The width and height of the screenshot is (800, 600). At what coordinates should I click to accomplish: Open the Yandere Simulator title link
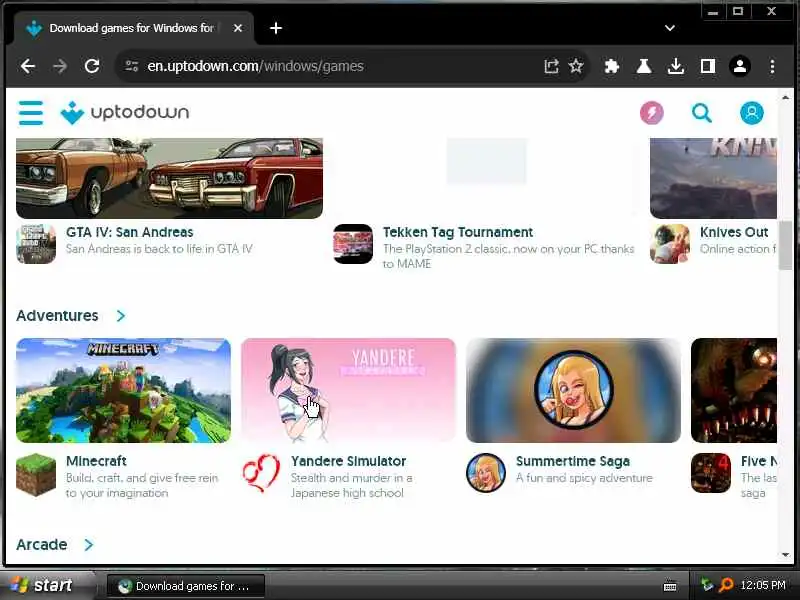pos(348,461)
